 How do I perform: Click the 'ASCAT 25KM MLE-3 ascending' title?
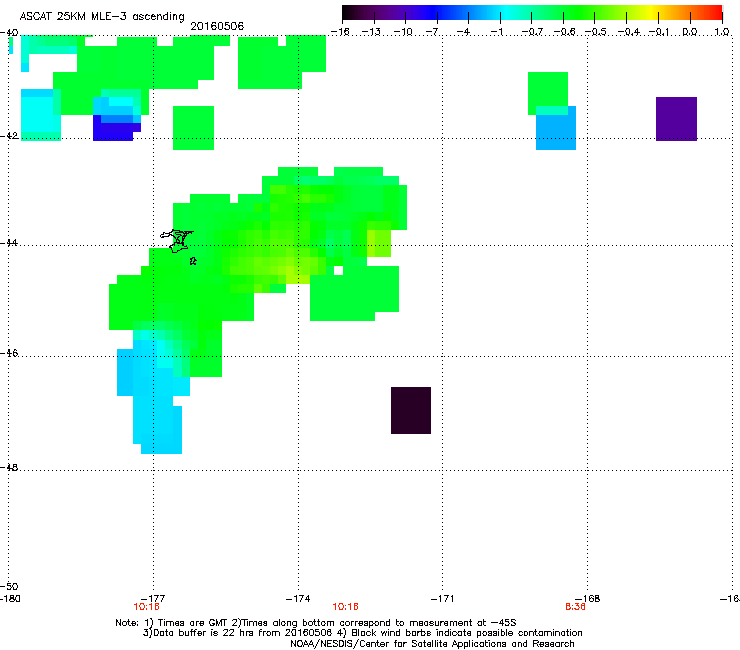point(102,17)
